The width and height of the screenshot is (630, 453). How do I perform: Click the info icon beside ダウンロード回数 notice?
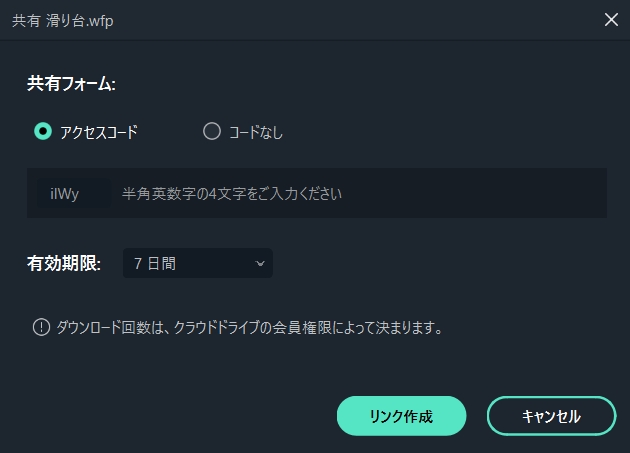coord(41,327)
